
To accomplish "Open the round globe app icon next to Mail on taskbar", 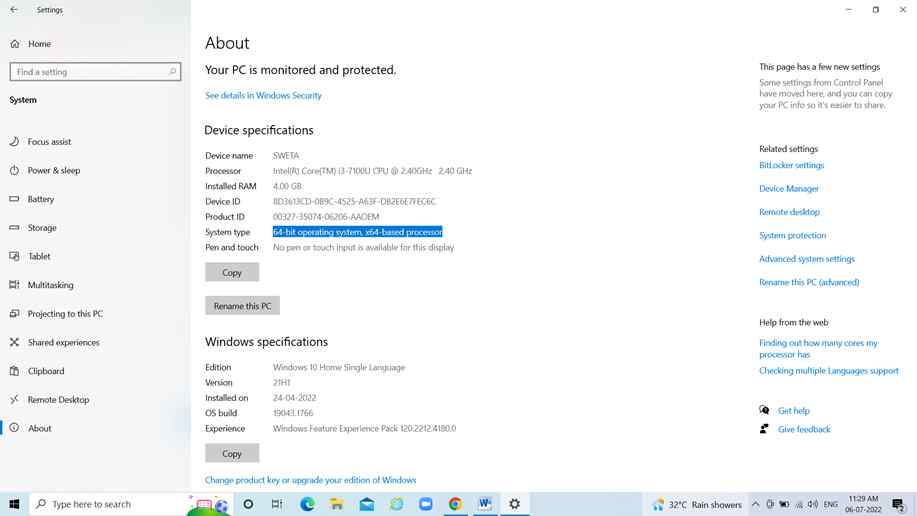I will (396, 504).
